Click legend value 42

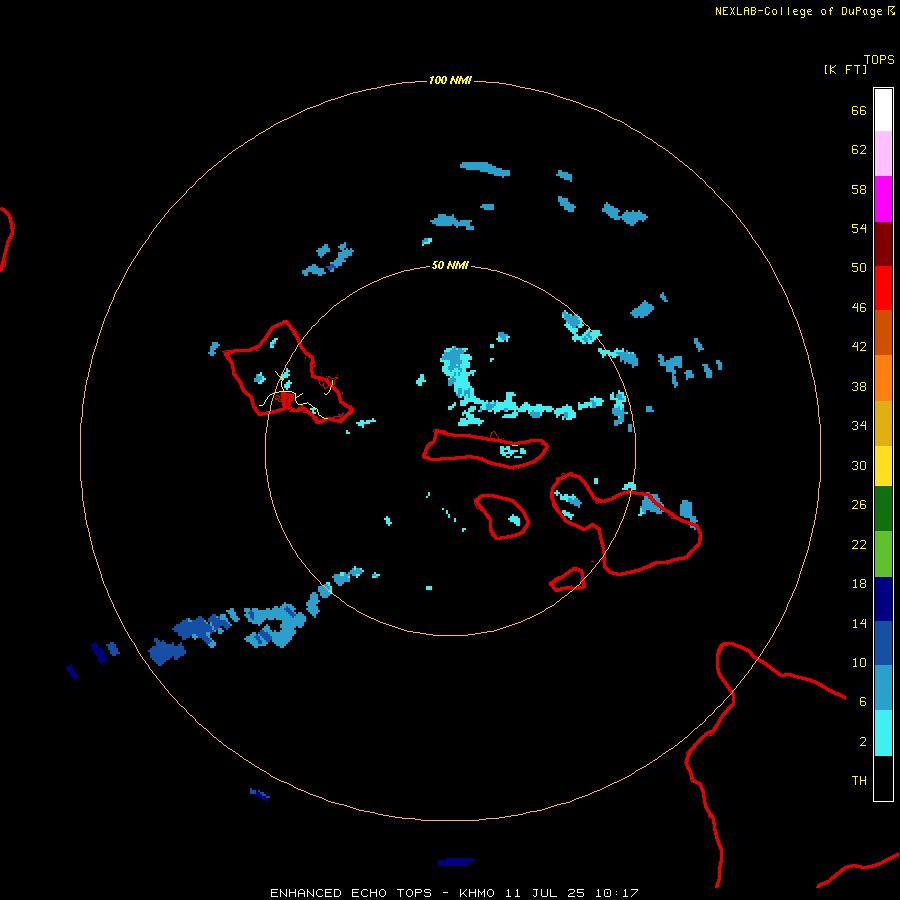(859, 346)
